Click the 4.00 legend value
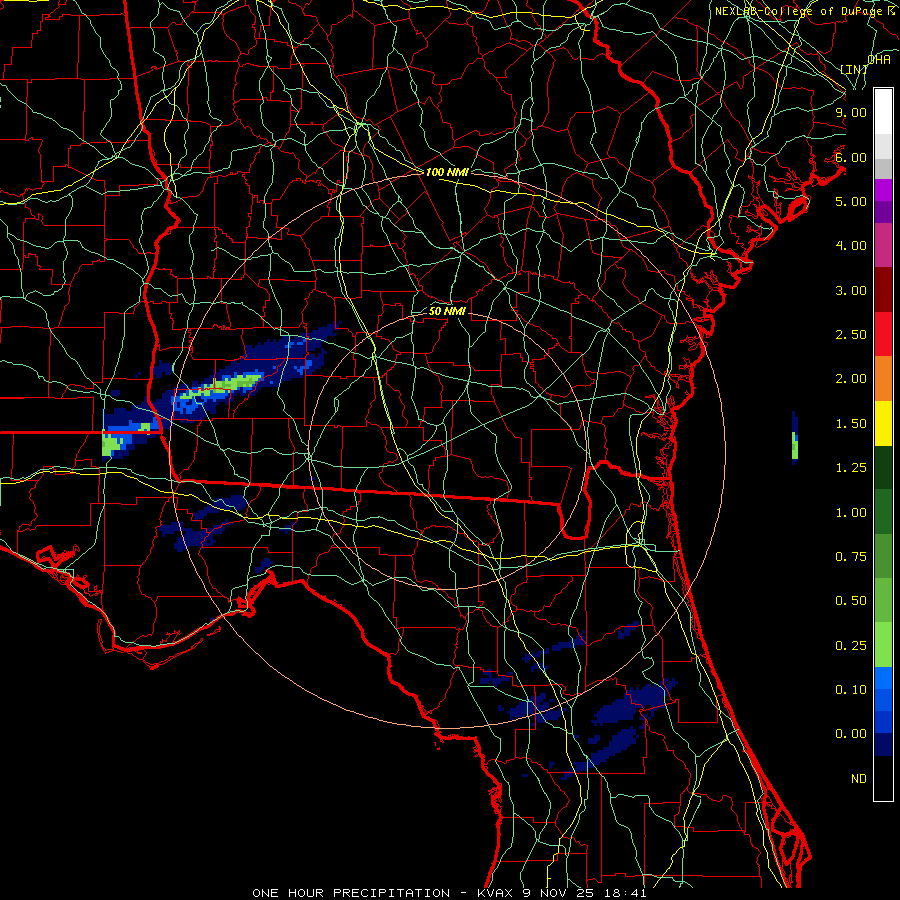 click(x=851, y=246)
